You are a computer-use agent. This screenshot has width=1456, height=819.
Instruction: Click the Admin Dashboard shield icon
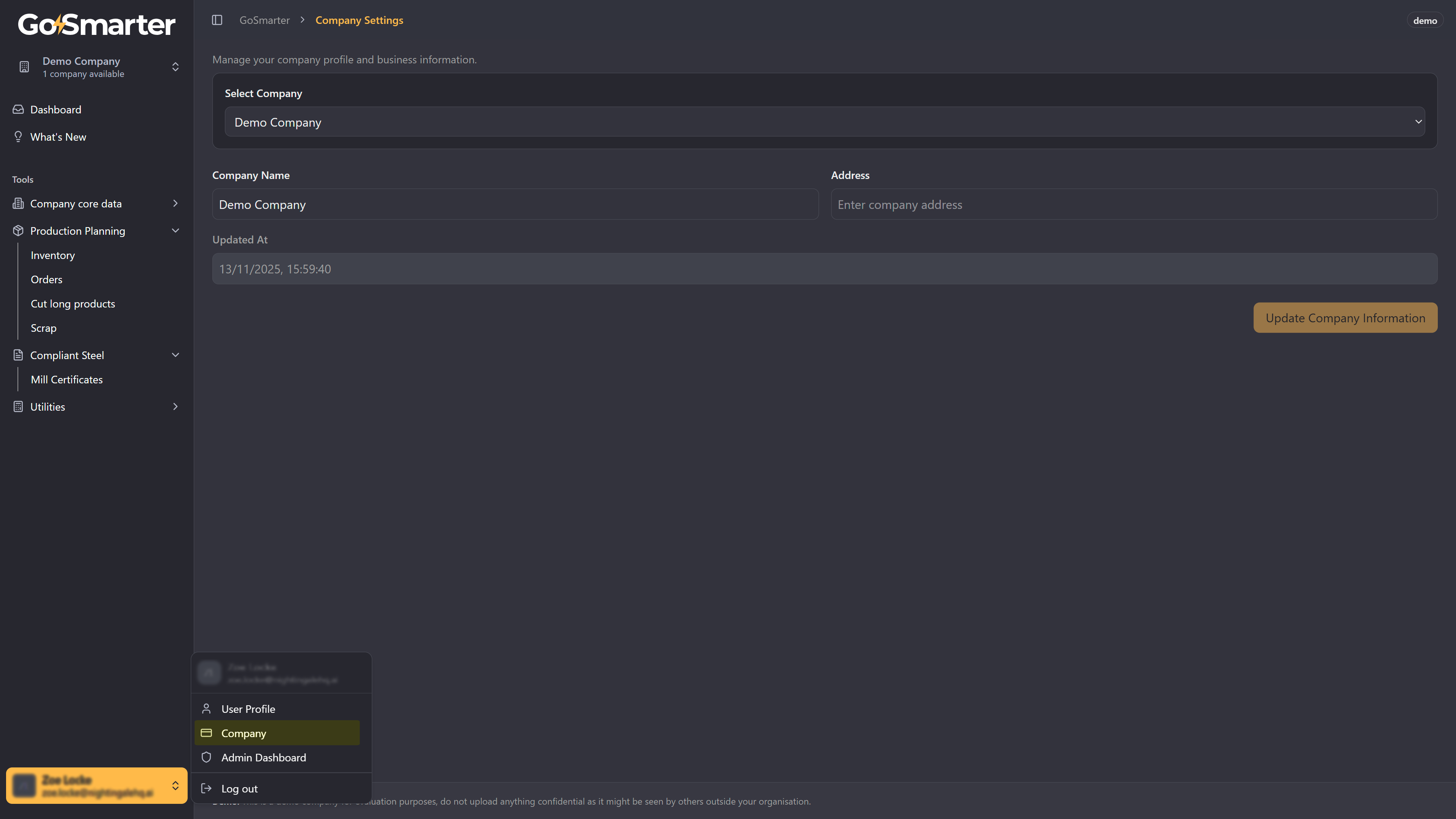[206, 758]
